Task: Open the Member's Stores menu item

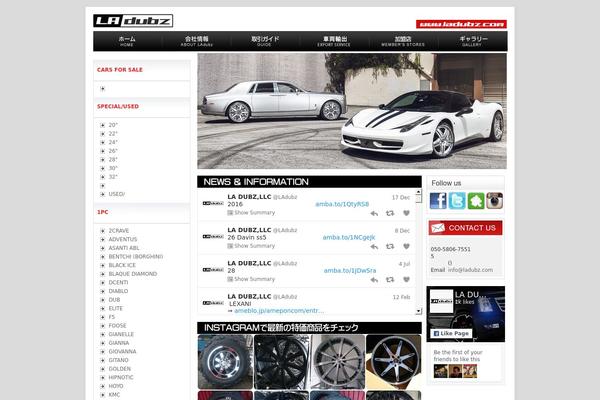Action: click(403, 41)
